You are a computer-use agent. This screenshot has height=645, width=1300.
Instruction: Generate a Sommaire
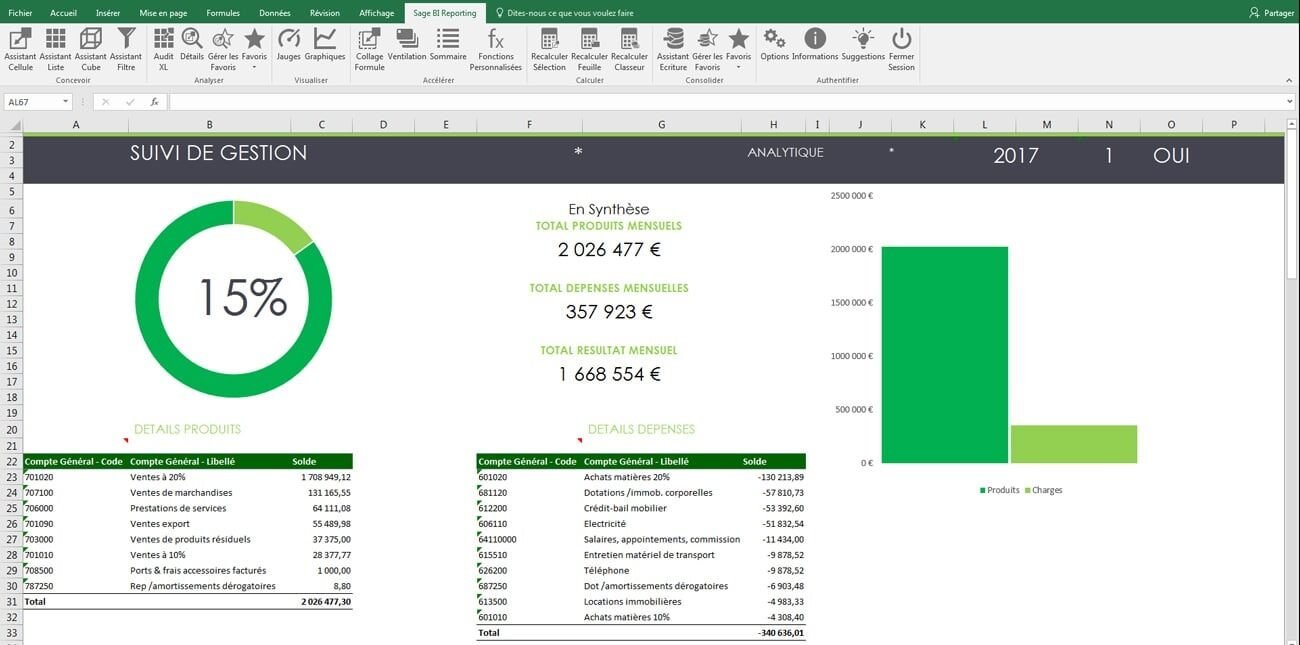tap(447, 45)
